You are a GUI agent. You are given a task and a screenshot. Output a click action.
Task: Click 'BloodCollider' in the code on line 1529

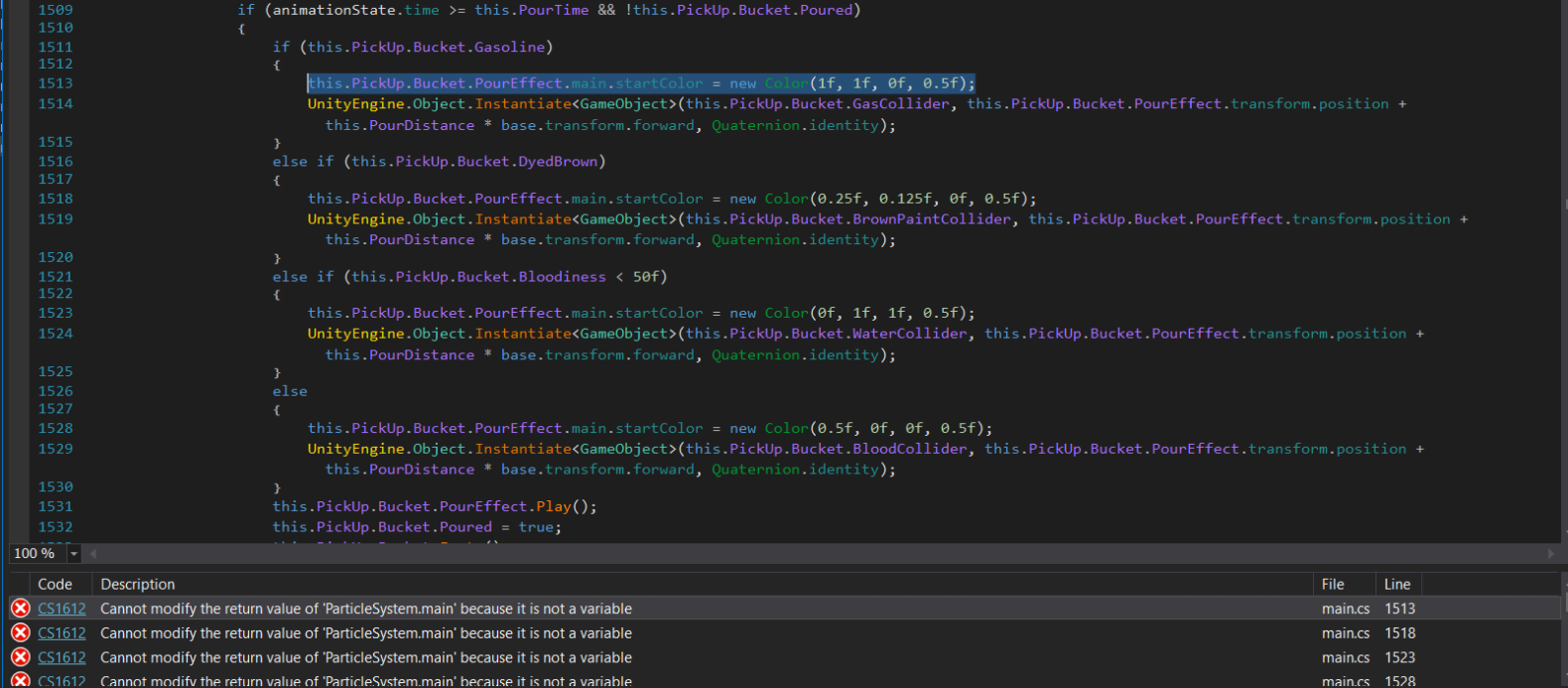(909, 449)
